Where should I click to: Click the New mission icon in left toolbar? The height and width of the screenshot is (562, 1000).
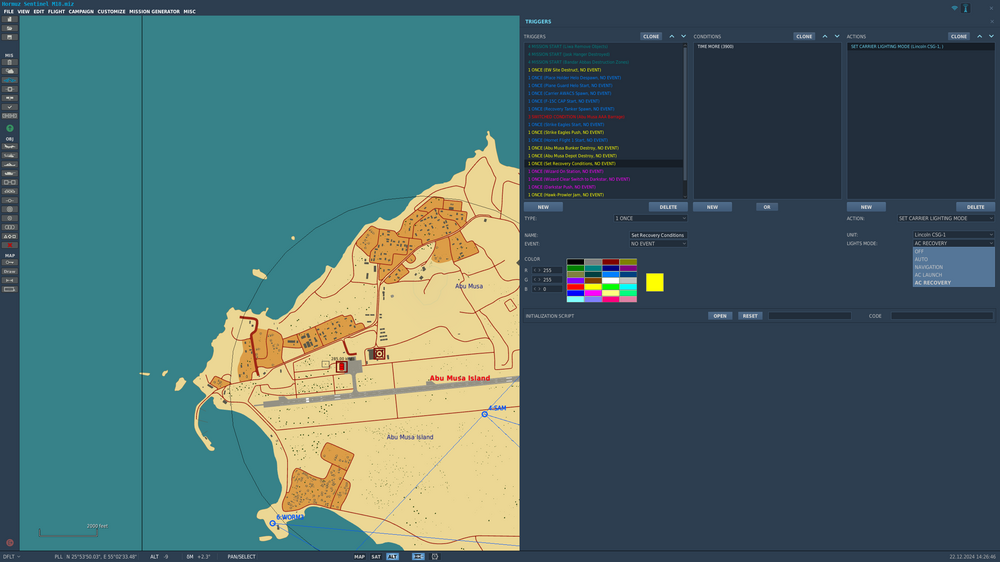tap(9, 21)
